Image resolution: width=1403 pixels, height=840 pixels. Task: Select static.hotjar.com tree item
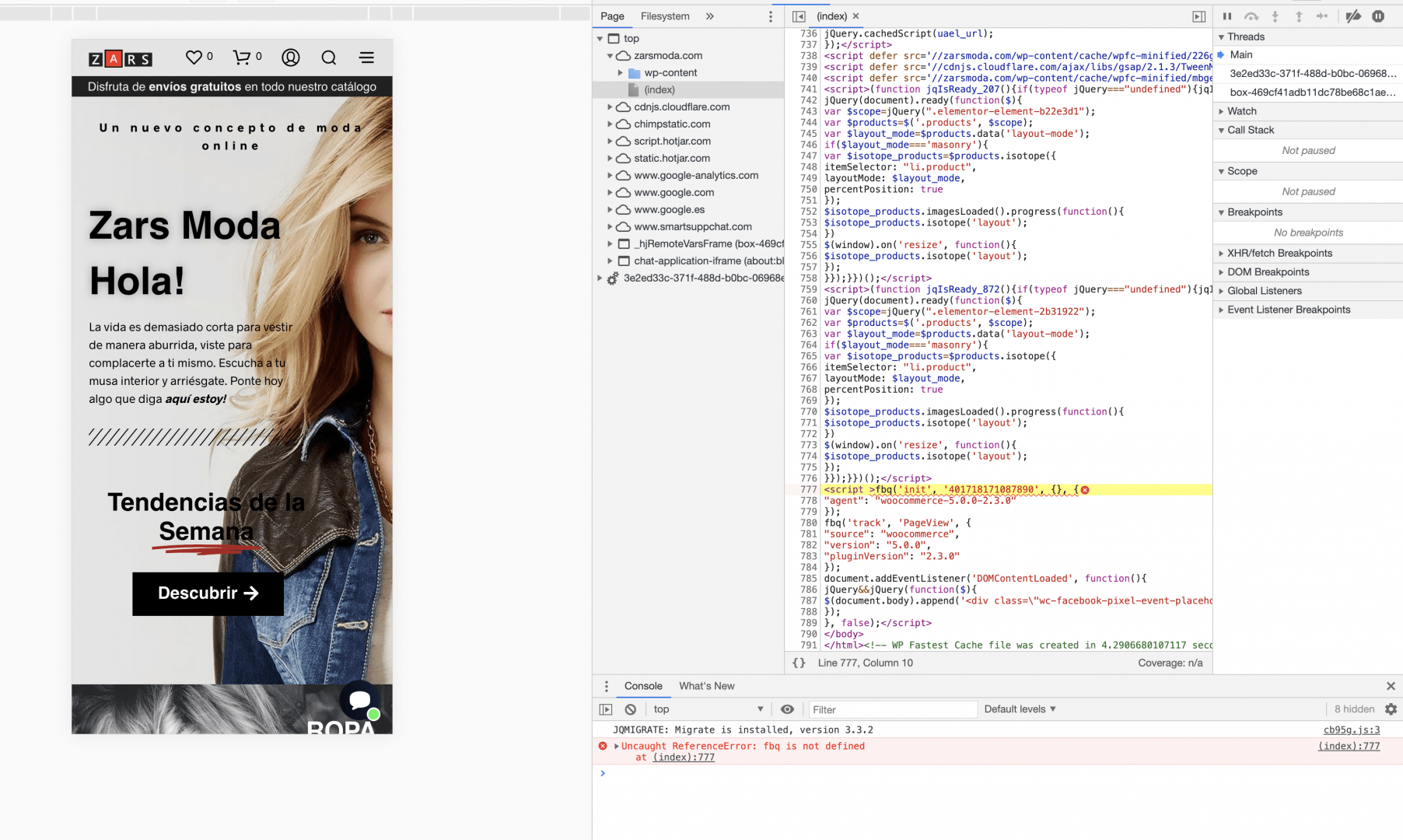point(672,159)
